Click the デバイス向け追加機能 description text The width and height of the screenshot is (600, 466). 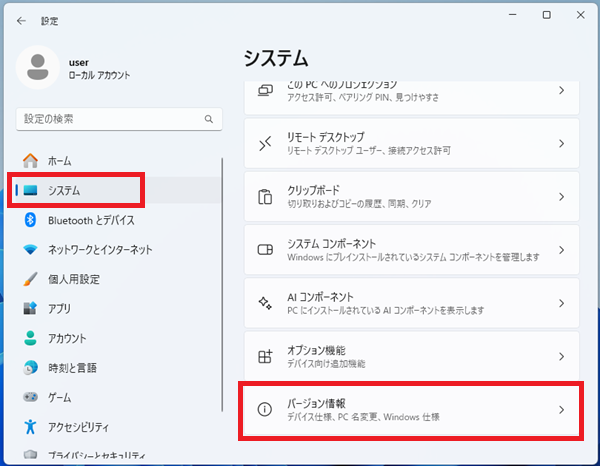click(326, 363)
